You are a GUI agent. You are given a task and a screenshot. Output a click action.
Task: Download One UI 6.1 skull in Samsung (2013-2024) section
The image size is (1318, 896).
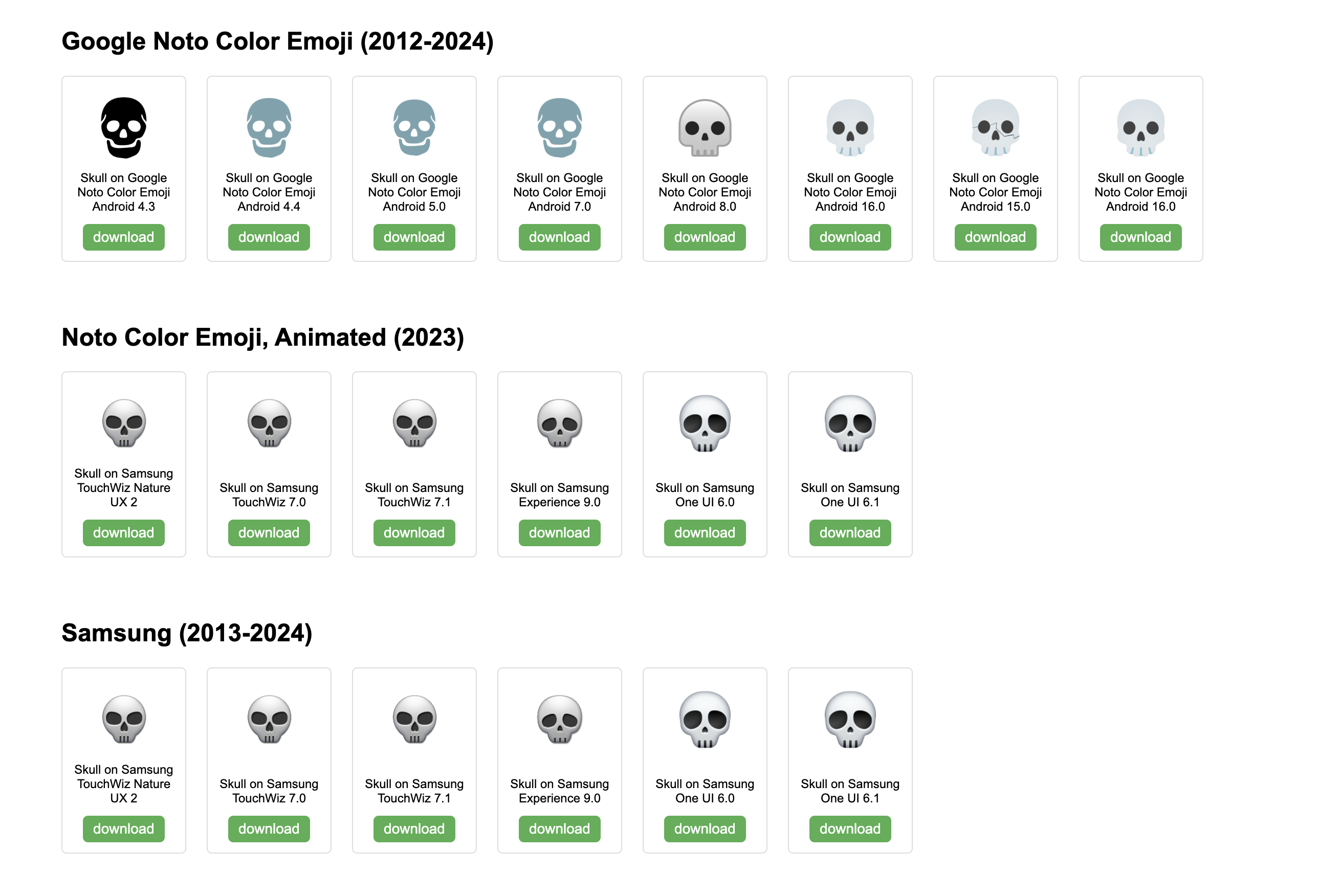click(849, 828)
